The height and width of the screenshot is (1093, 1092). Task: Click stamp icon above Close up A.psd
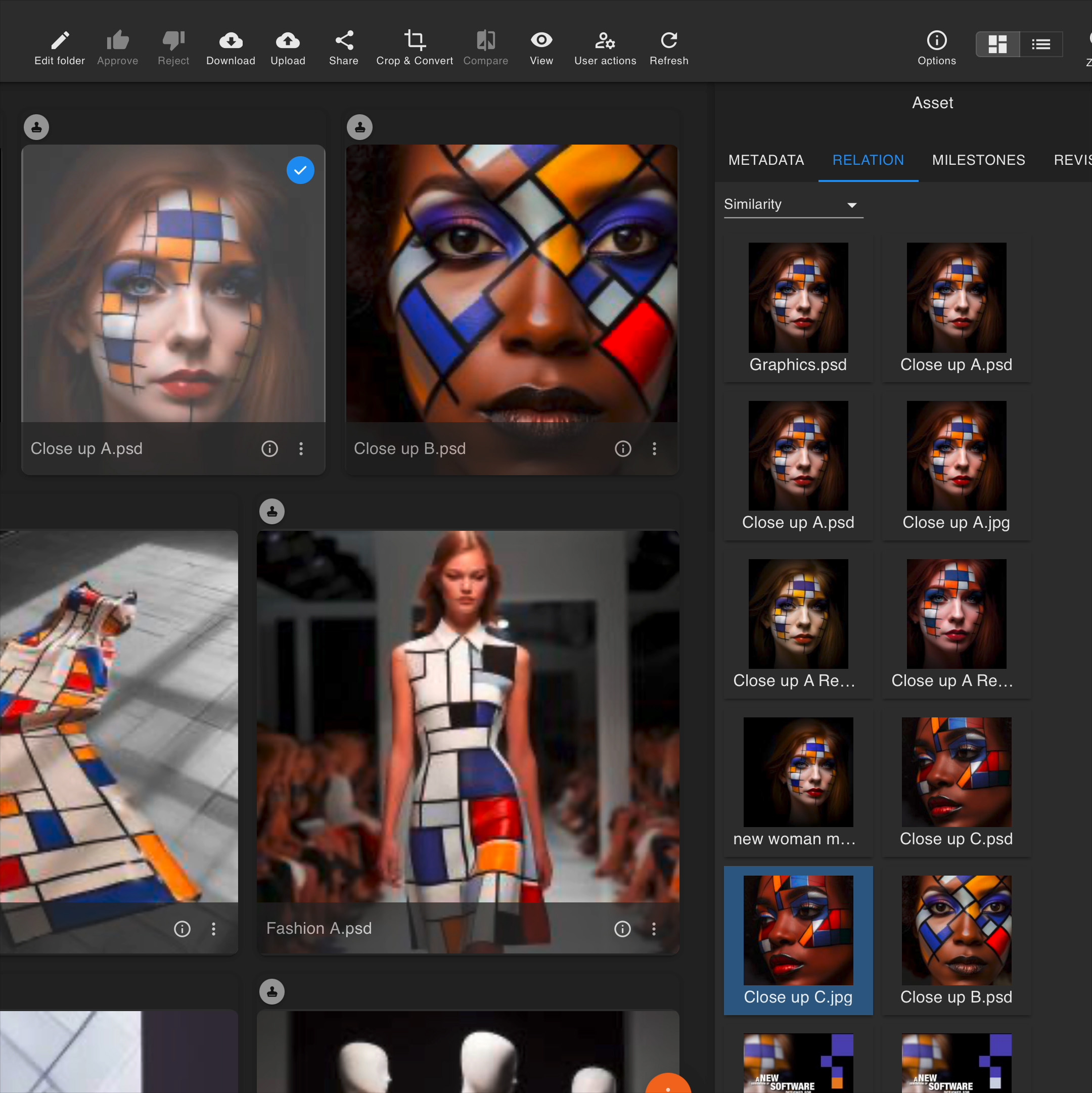[37, 127]
